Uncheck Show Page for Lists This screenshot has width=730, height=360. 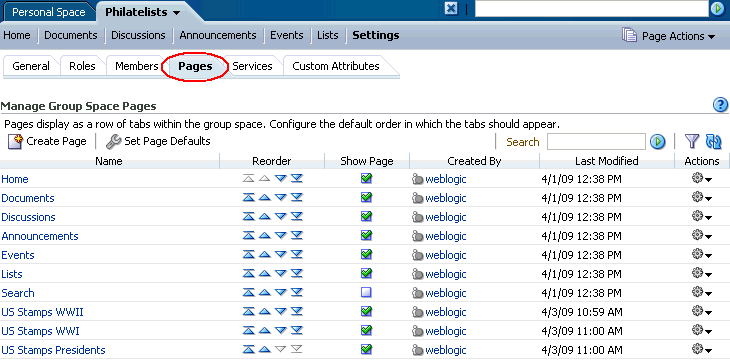(x=366, y=273)
